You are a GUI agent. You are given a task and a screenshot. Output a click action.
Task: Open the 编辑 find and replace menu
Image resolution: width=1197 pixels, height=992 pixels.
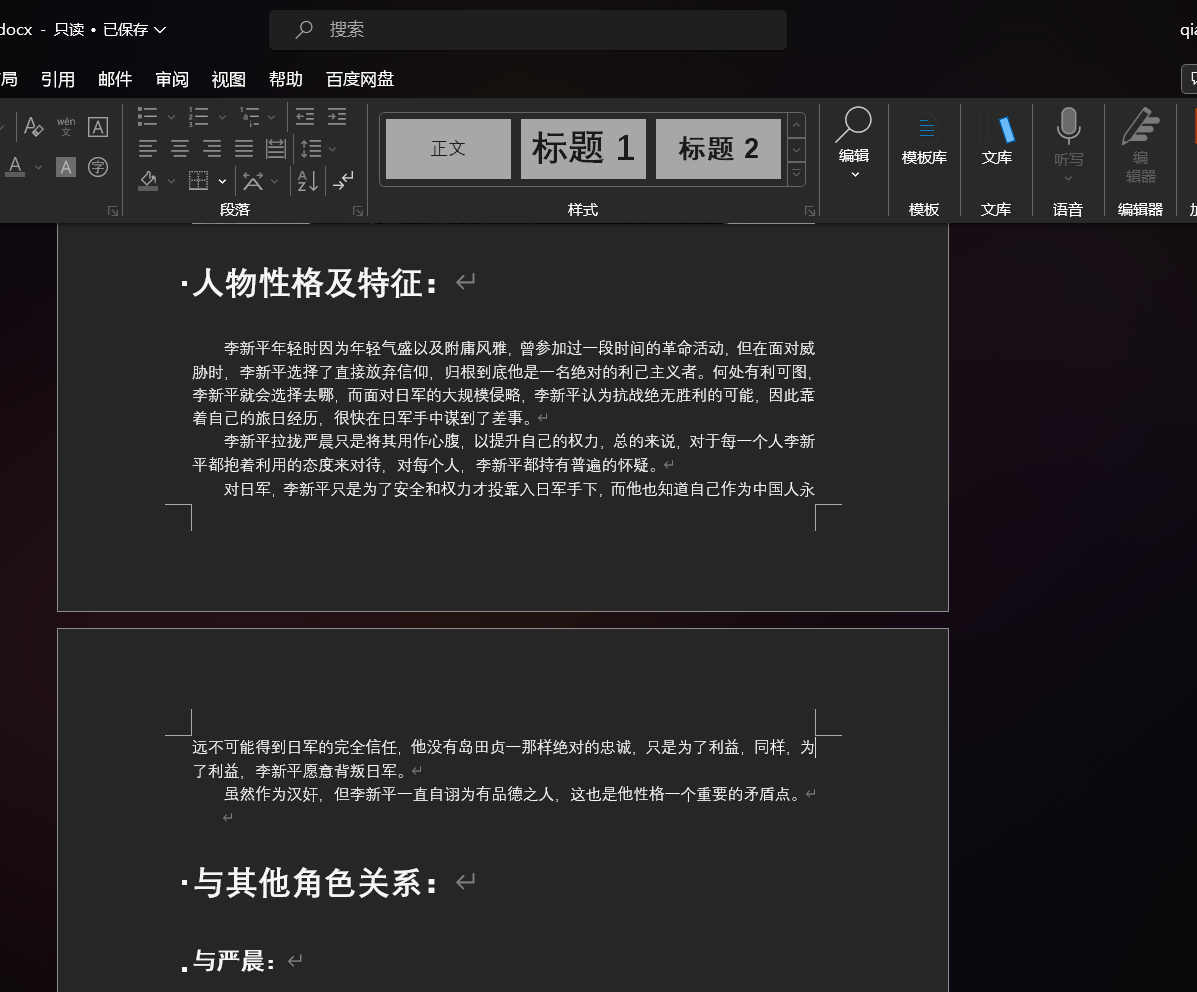(x=853, y=144)
